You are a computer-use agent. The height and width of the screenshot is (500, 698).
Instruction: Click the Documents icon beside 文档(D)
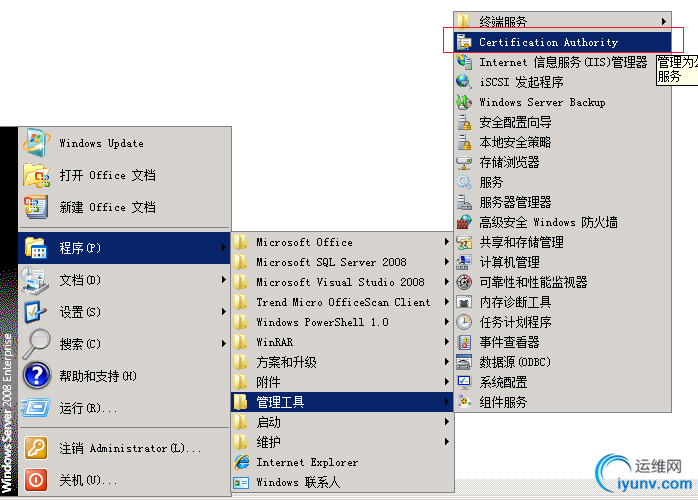click(35, 280)
